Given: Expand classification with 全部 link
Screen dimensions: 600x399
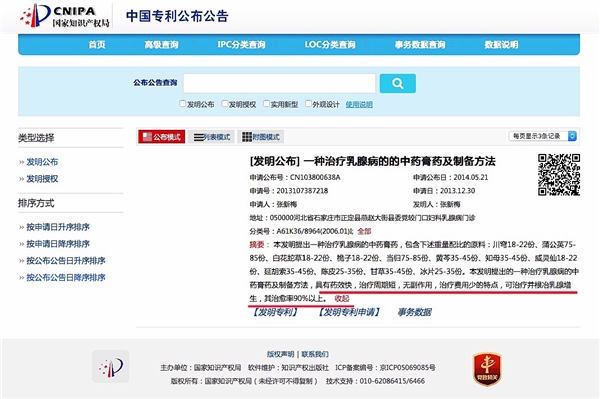Looking at the screenshot, I should tap(364, 231).
